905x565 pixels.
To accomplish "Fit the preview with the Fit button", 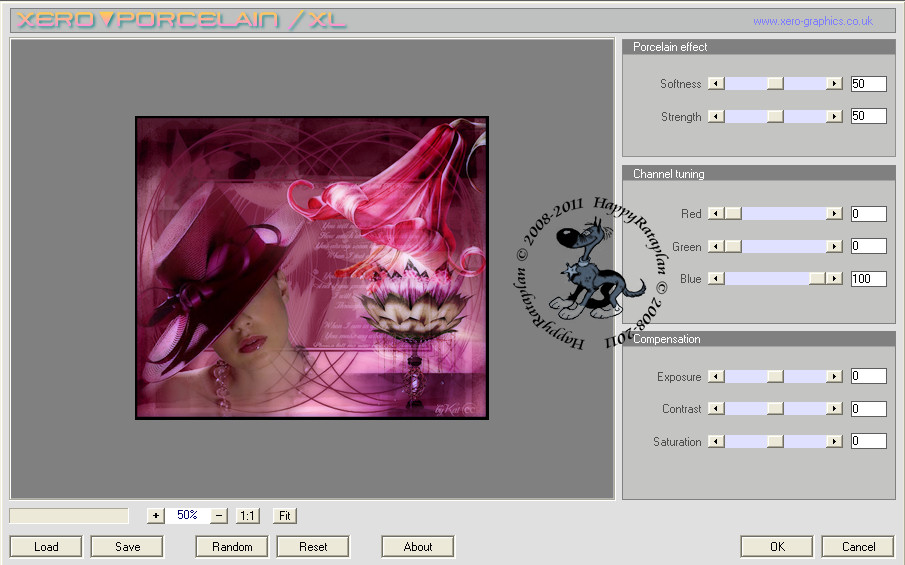I will [x=285, y=515].
